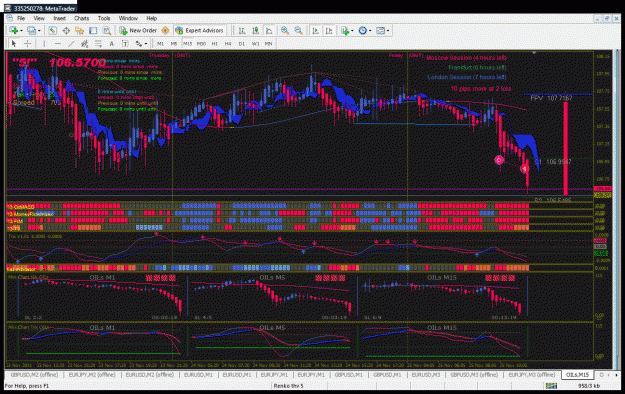This screenshot has width=625, height=394.
Task: Launch MetaEditor via the yellow diamond icon
Action: (165, 30)
